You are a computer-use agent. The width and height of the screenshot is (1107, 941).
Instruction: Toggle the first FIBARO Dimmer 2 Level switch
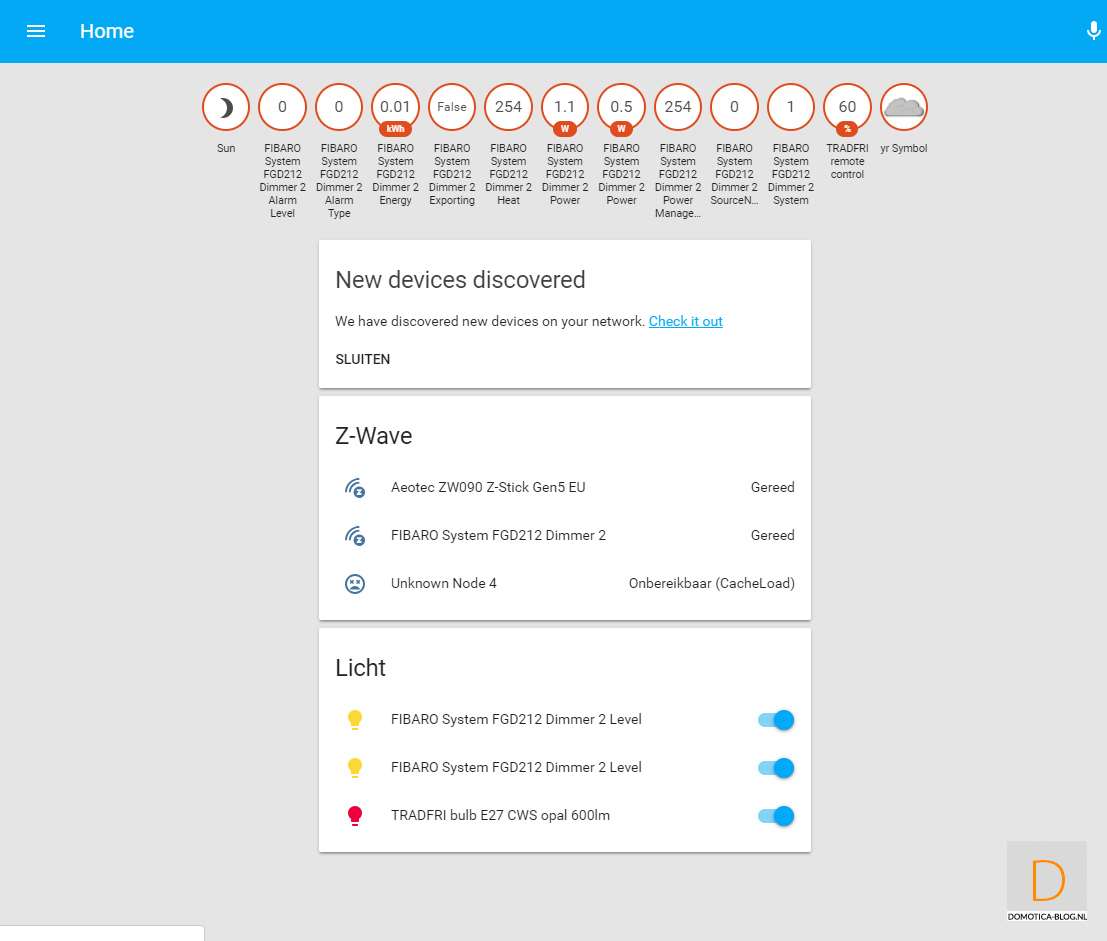776,720
